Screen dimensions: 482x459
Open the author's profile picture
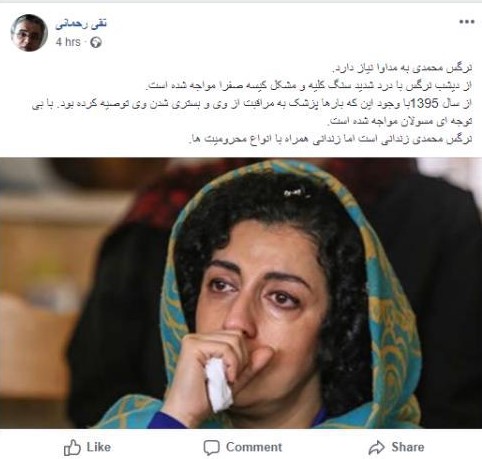[29, 33]
